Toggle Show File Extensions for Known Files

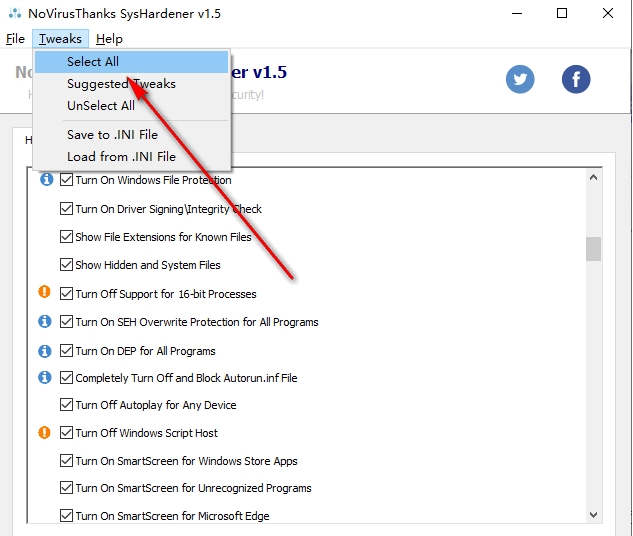tap(66, 237)
